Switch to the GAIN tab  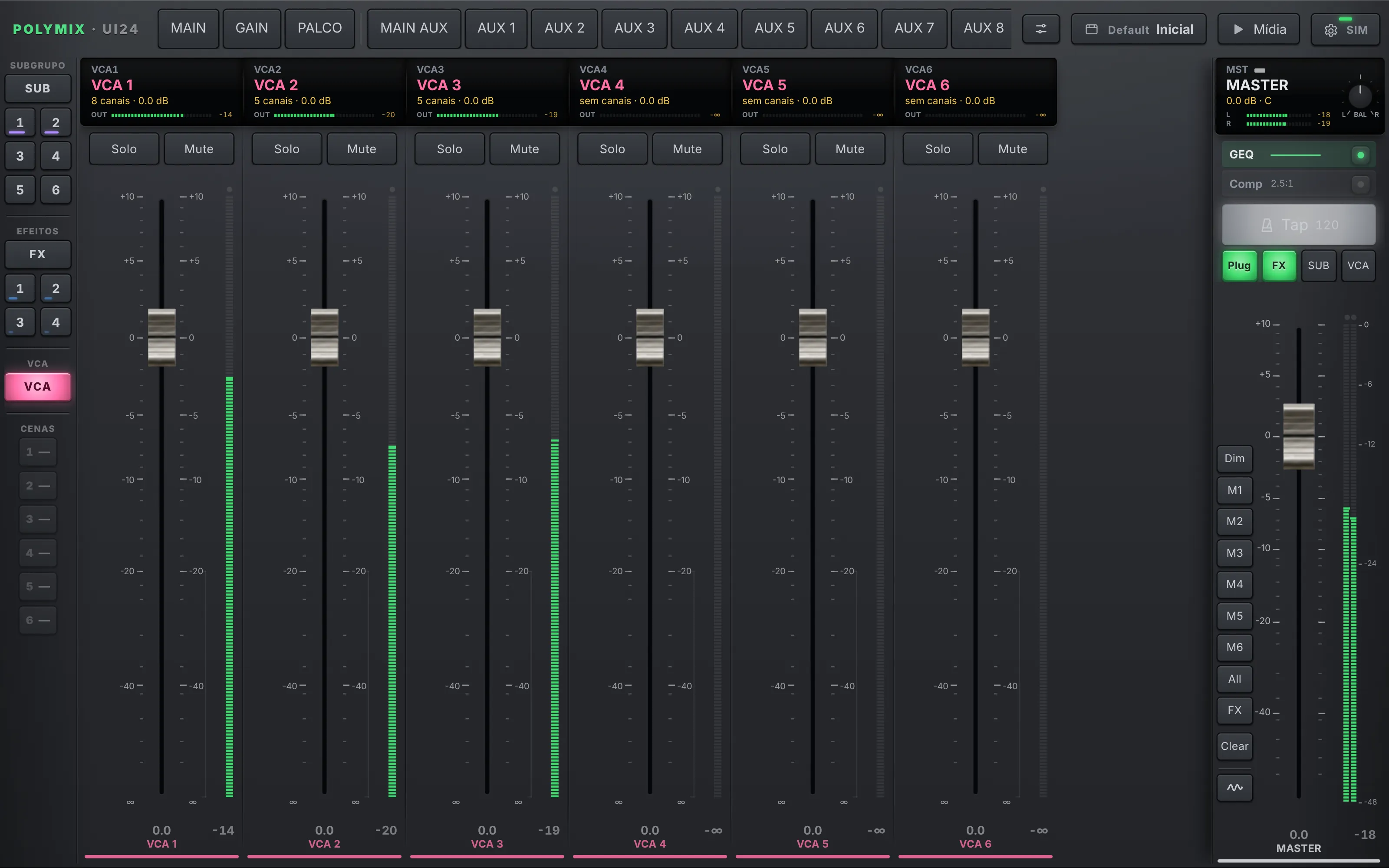[x=251, y=28]
